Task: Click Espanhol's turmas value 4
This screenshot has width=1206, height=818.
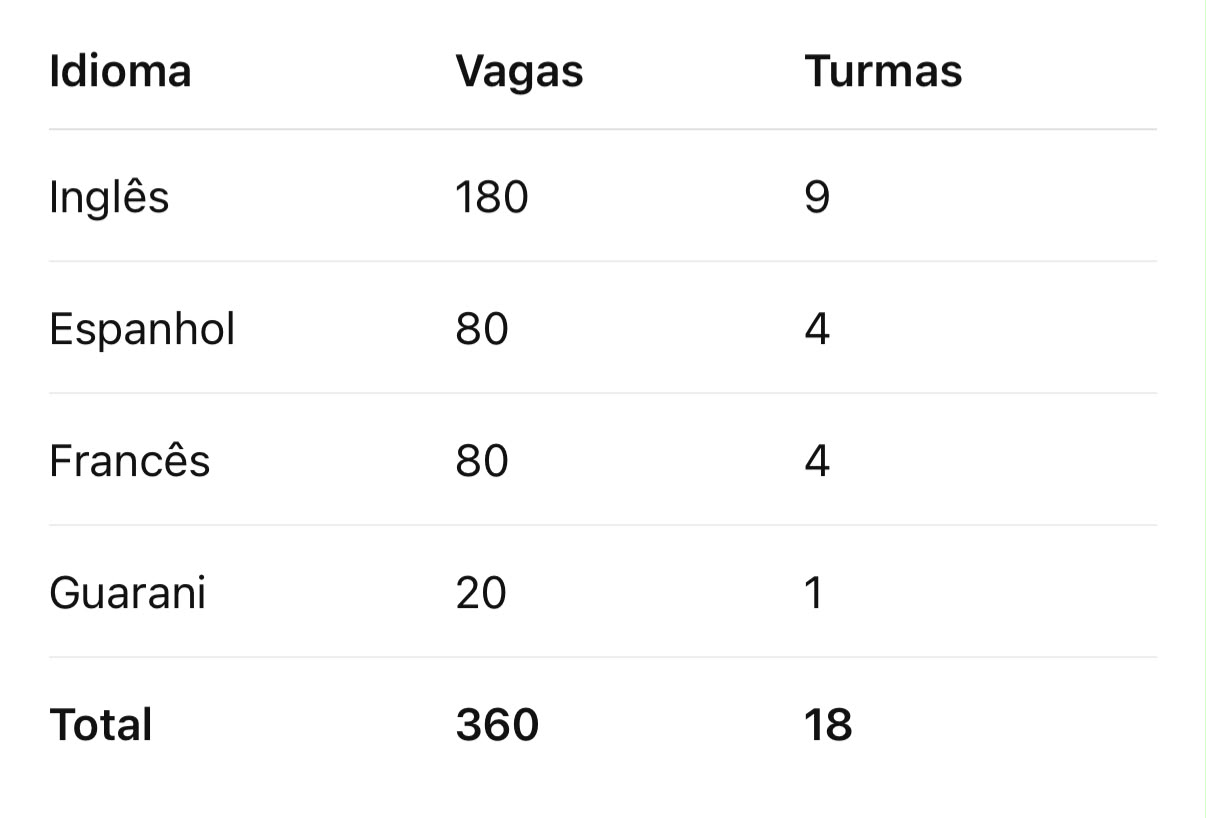Action: pos(817,329)
